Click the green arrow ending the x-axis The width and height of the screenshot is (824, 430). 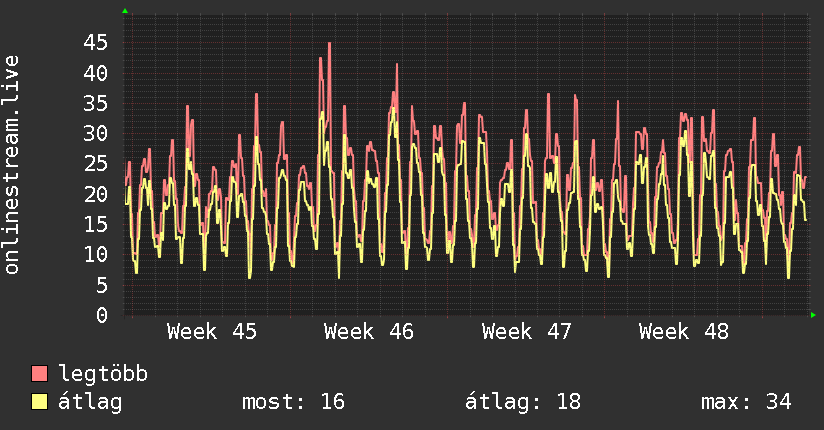[x=813, y=315]
